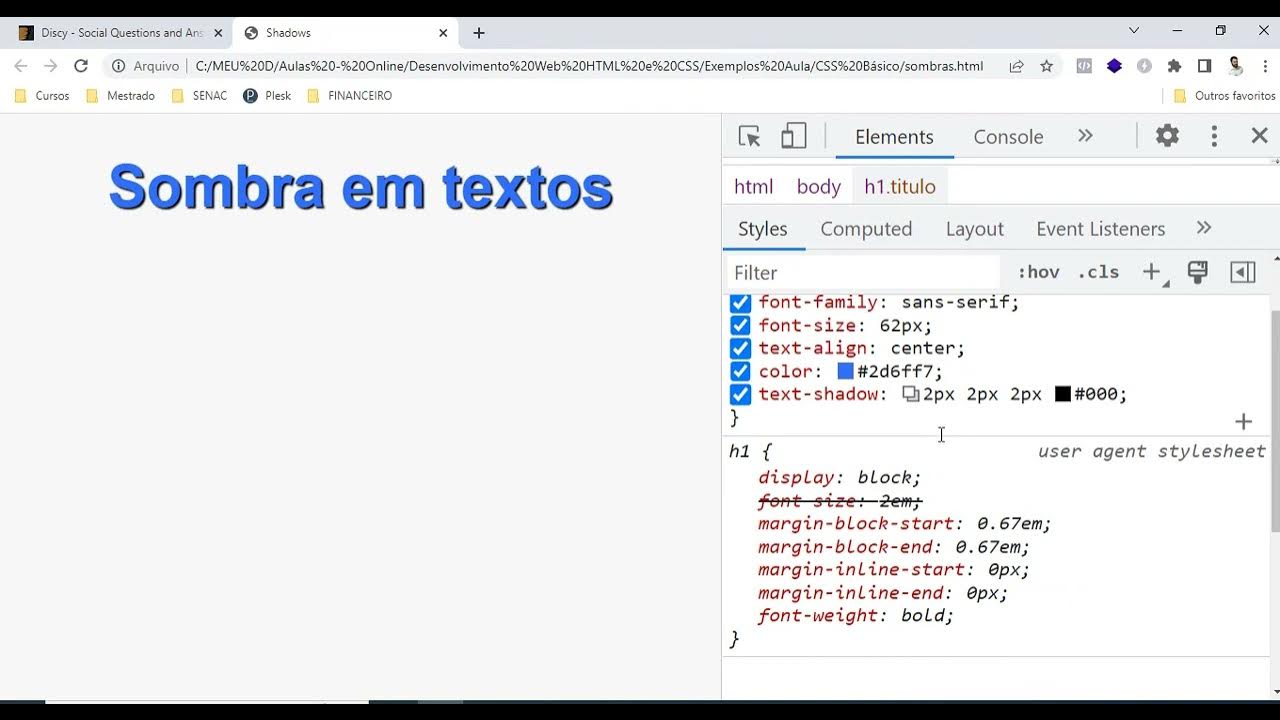The width and height of the screenshot is (1280, 720).
Task: Go back in browser history
Action: (21, 66)
